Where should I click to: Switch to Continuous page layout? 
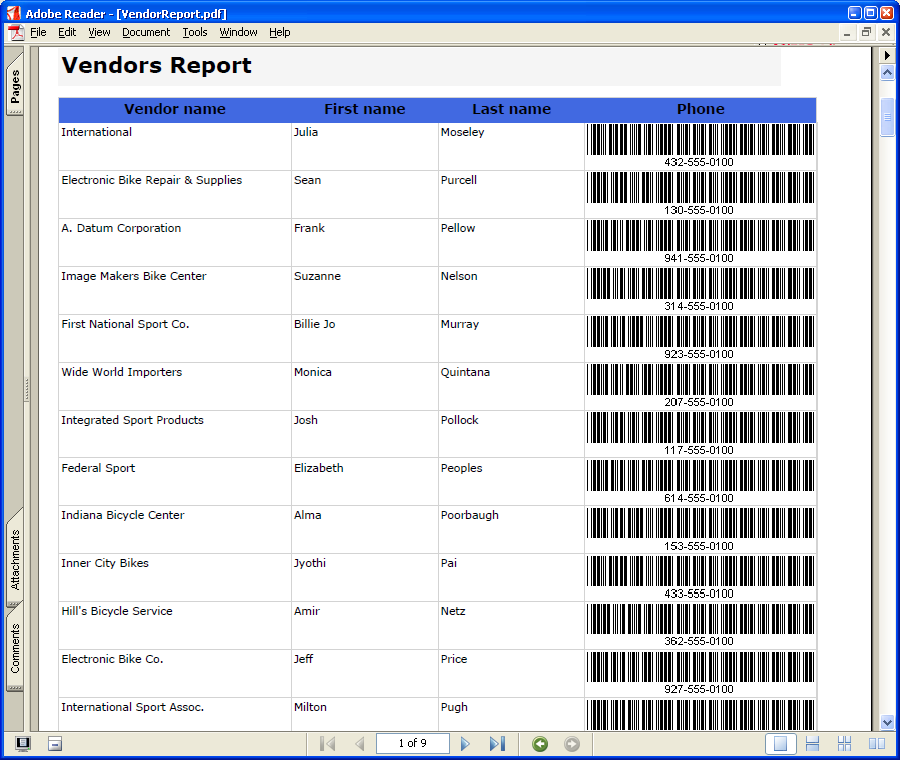[812, 744]
